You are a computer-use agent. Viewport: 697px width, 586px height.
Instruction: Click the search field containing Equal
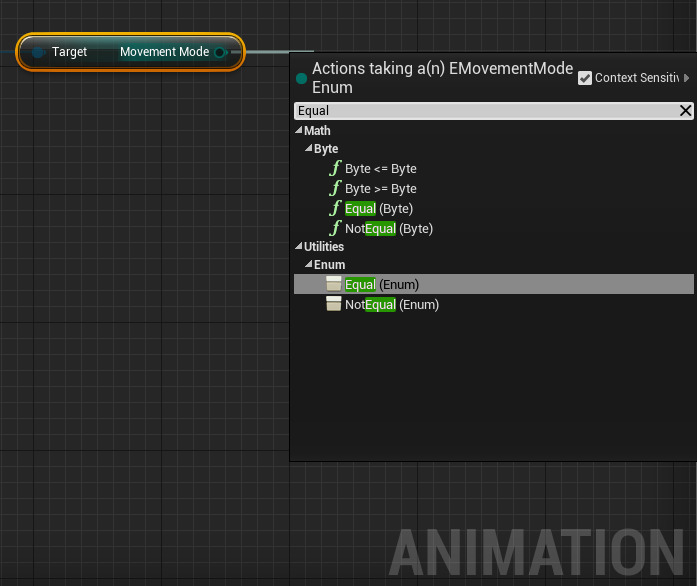click(480, 111)
